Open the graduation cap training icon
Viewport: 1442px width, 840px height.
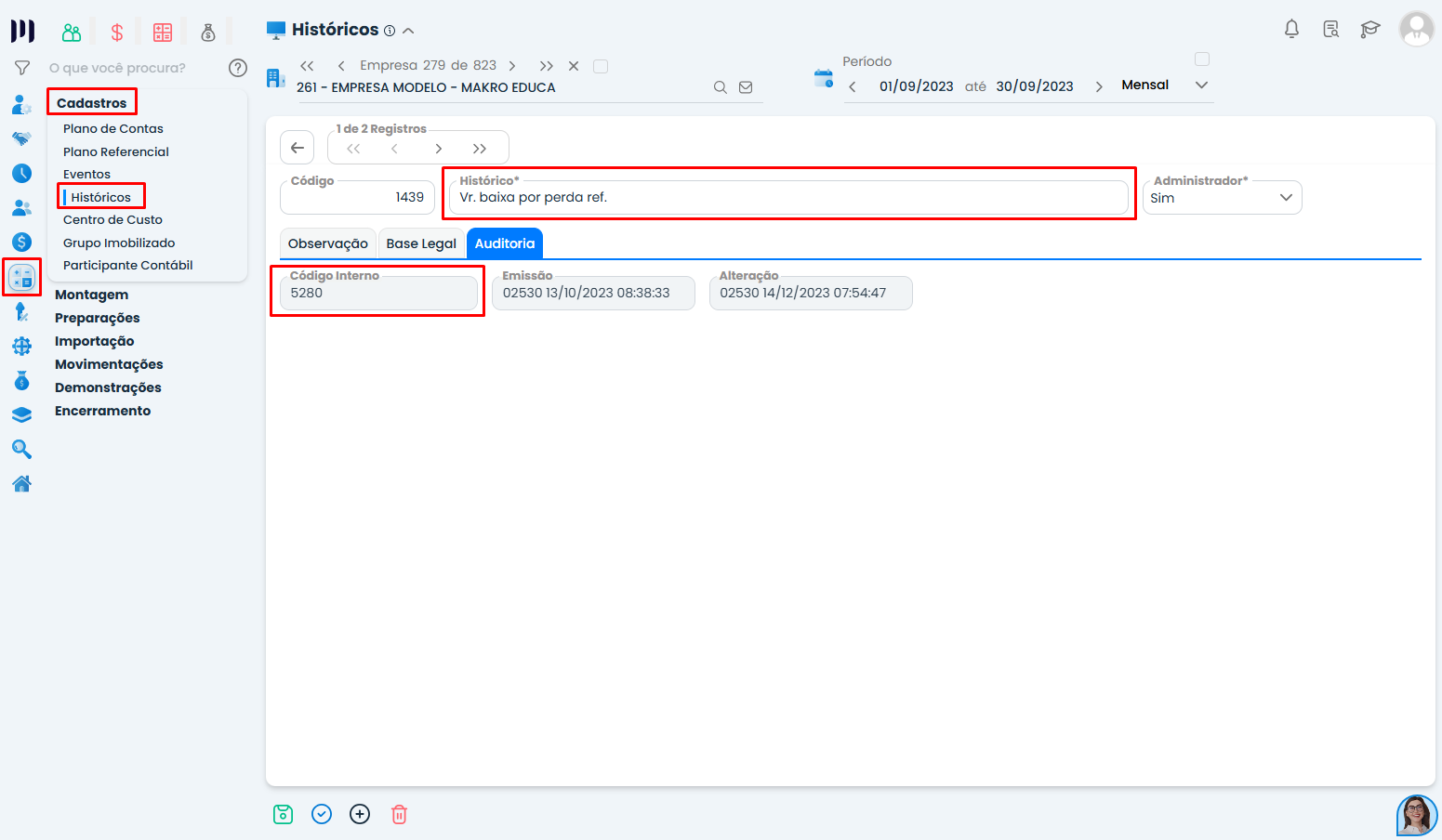click(x=1370, y=29)
